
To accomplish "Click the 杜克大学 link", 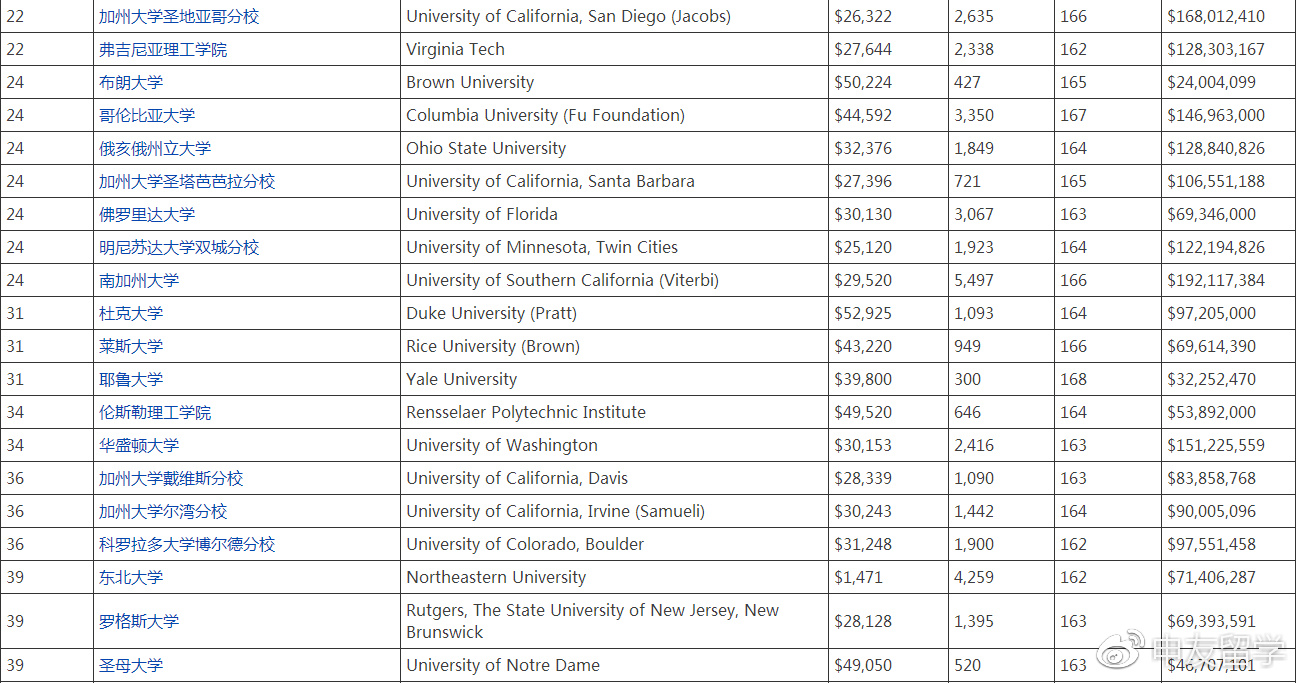I will (x=131, y=314).
